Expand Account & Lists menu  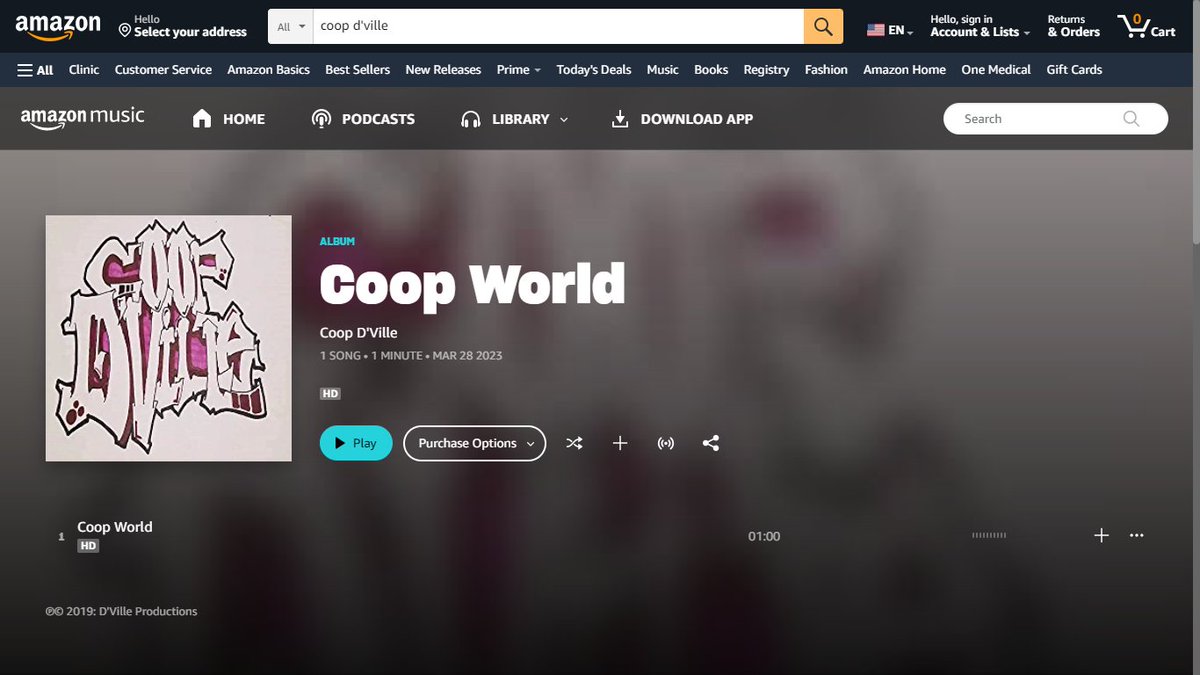(980, 26)
